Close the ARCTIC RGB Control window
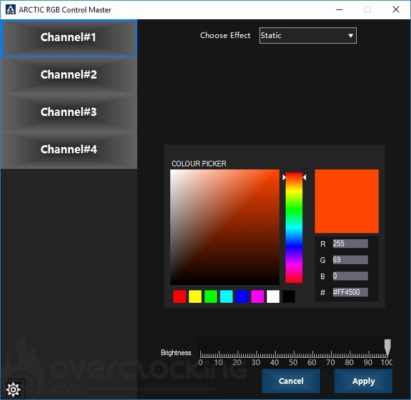Viewport: 411px width, 400px height. click(x=396, y=9)
